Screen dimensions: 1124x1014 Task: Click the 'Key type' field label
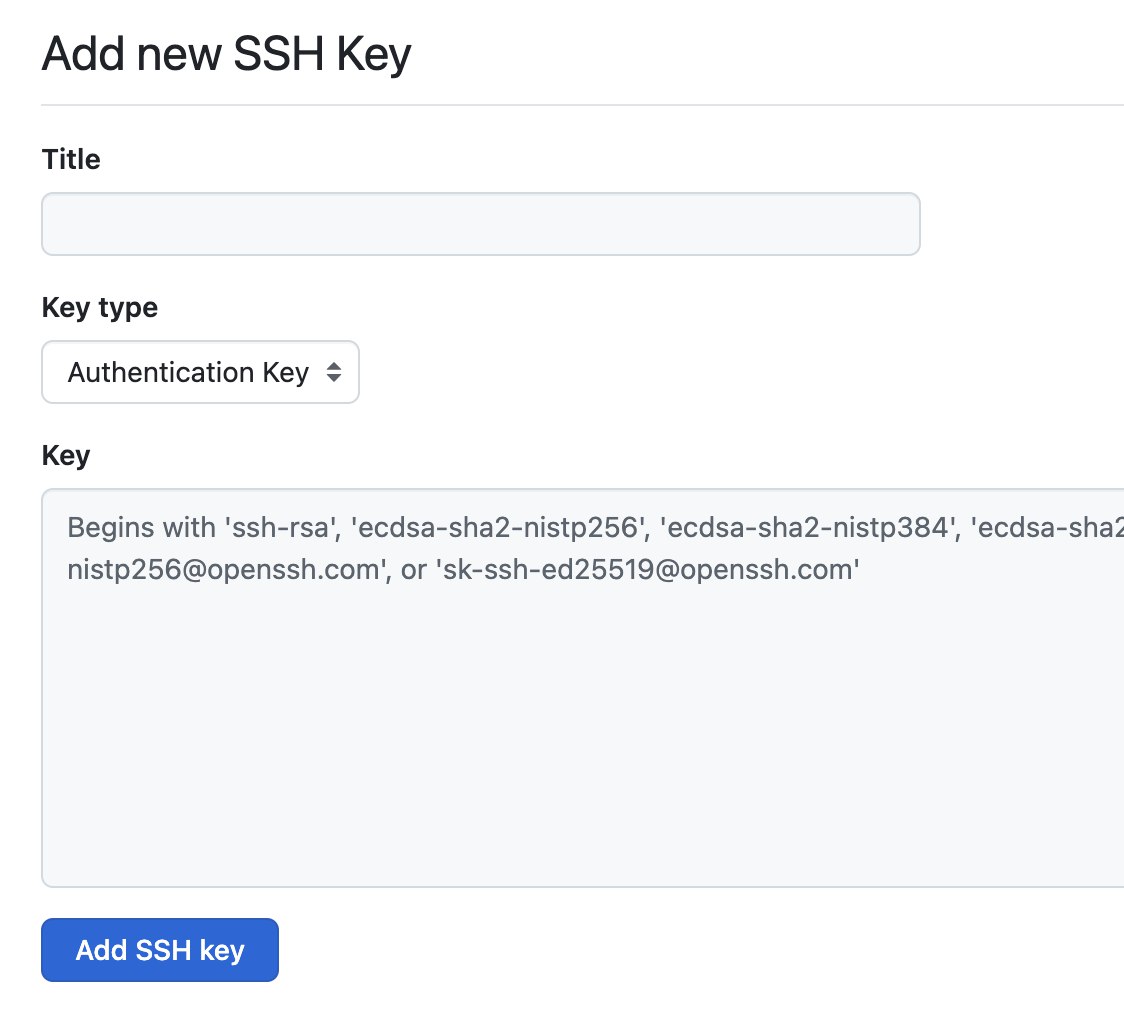99,307
